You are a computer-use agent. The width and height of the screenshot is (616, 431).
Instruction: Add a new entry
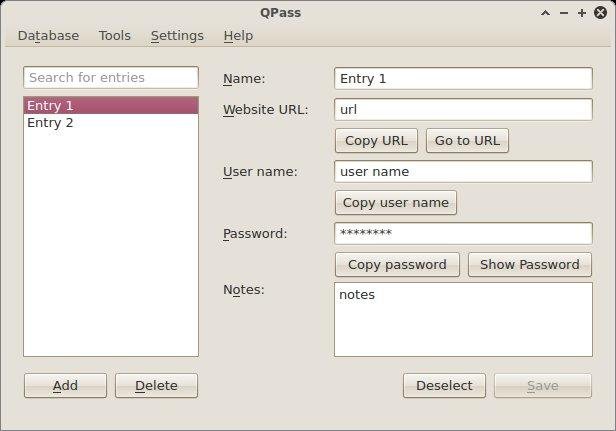[x=65, y=385]
